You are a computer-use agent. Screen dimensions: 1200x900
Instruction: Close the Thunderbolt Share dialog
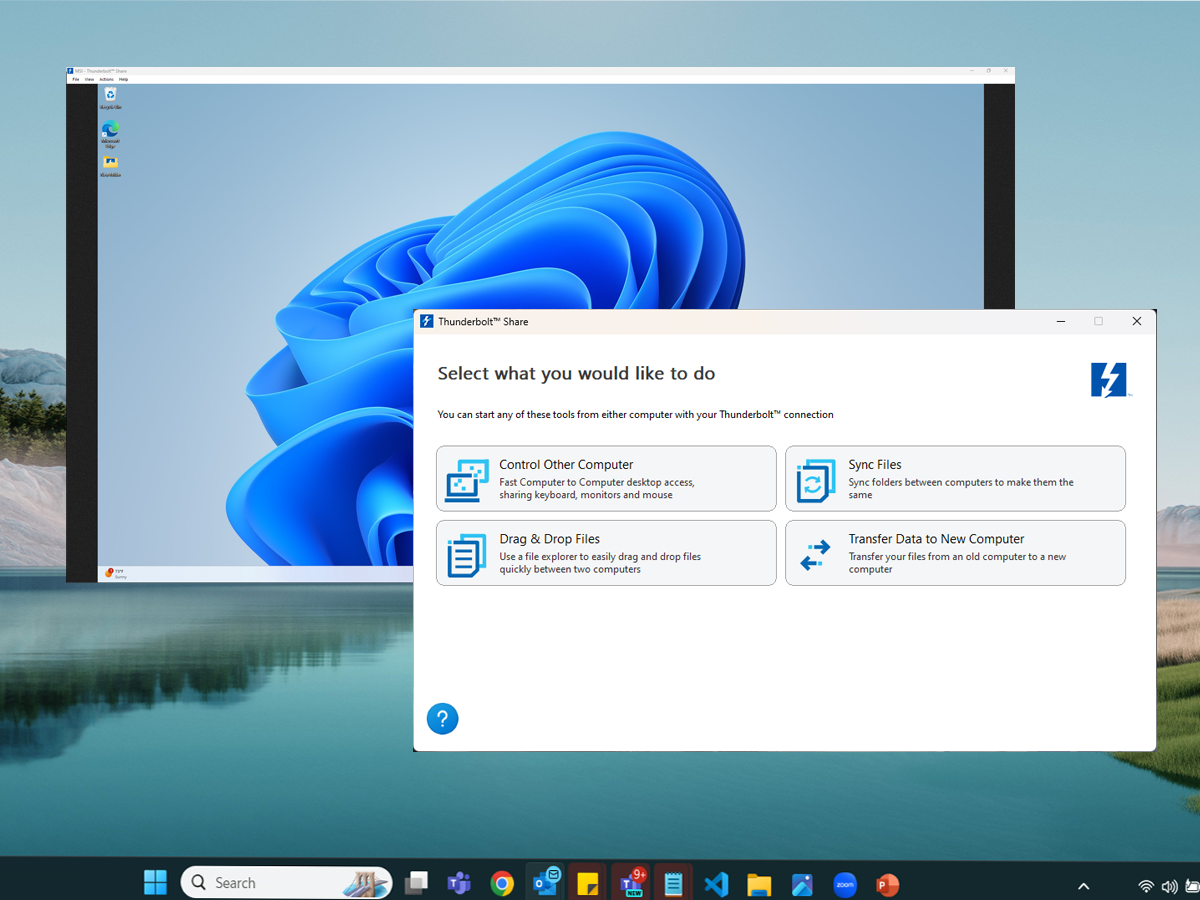1136,322
